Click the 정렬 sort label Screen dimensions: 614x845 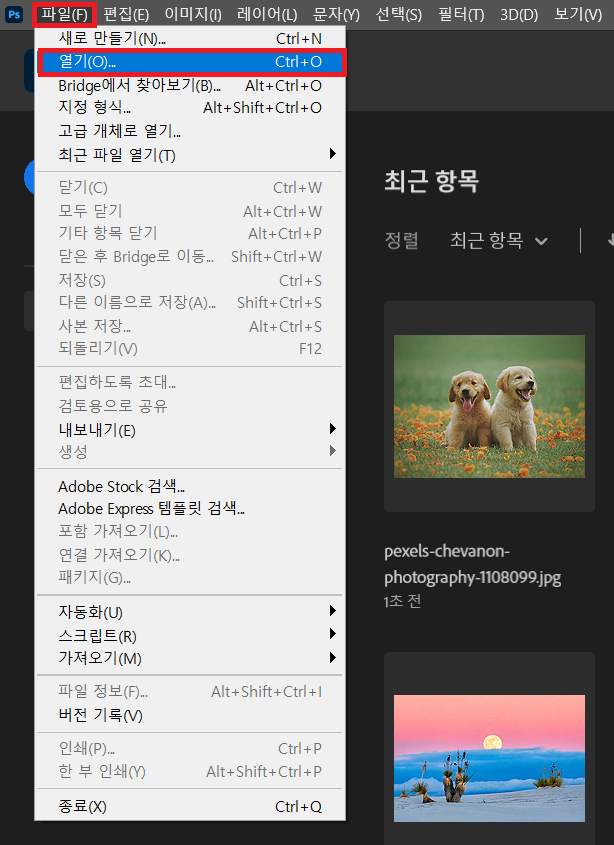click(x=402, y=240)
